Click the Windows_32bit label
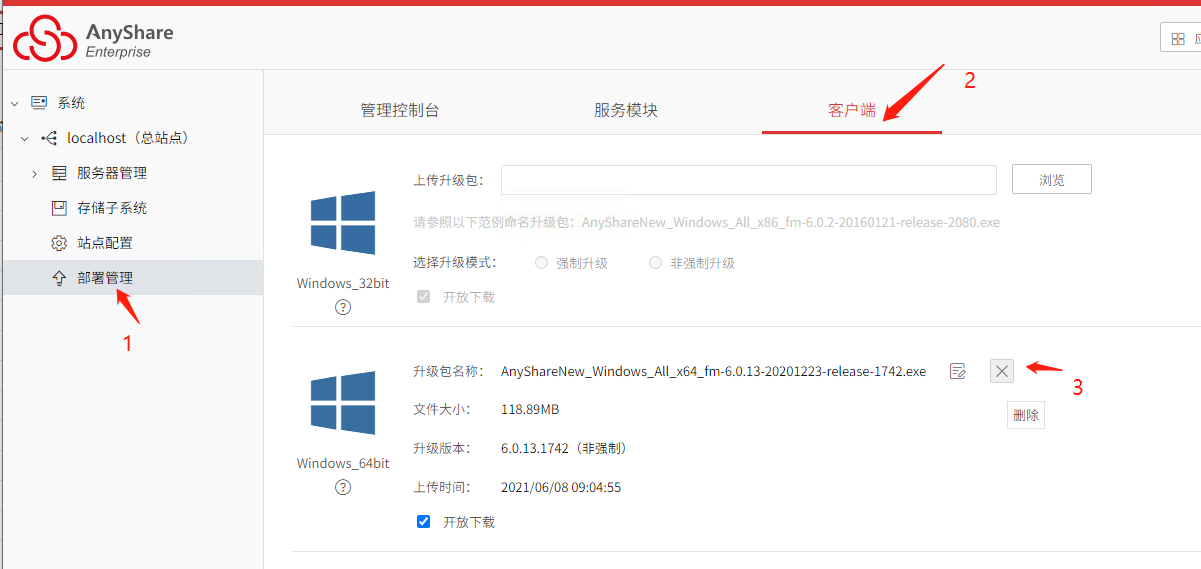The width and height of the screenshot is (1201, 569). [x=343, y=283]
